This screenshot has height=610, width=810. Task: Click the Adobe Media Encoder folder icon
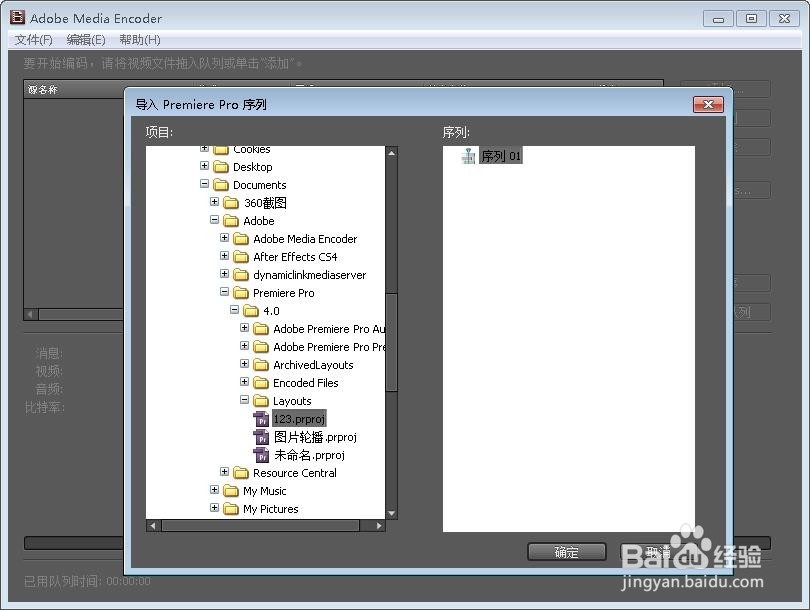click(x=241, y=239)
